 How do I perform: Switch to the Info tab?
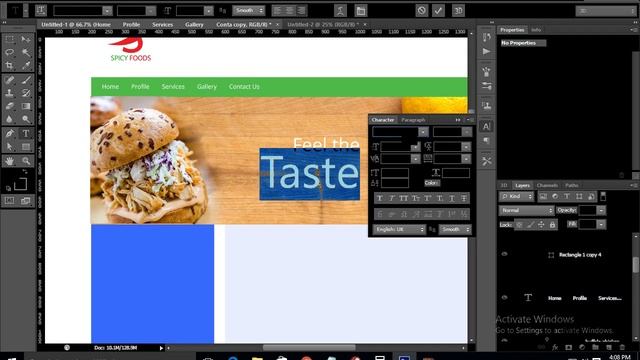[x=536, y=30]
